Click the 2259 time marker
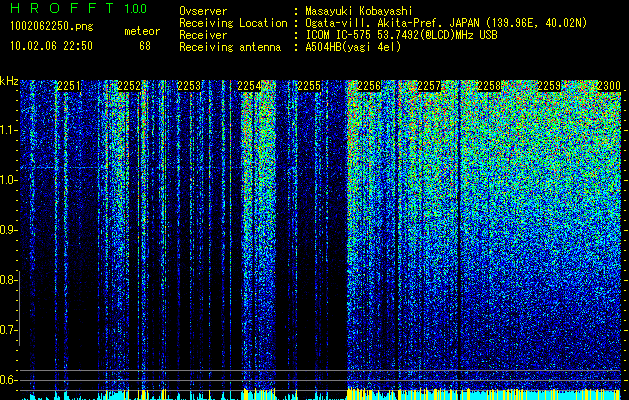The width and height of the screenshot is (629, 400). (549, 86)
